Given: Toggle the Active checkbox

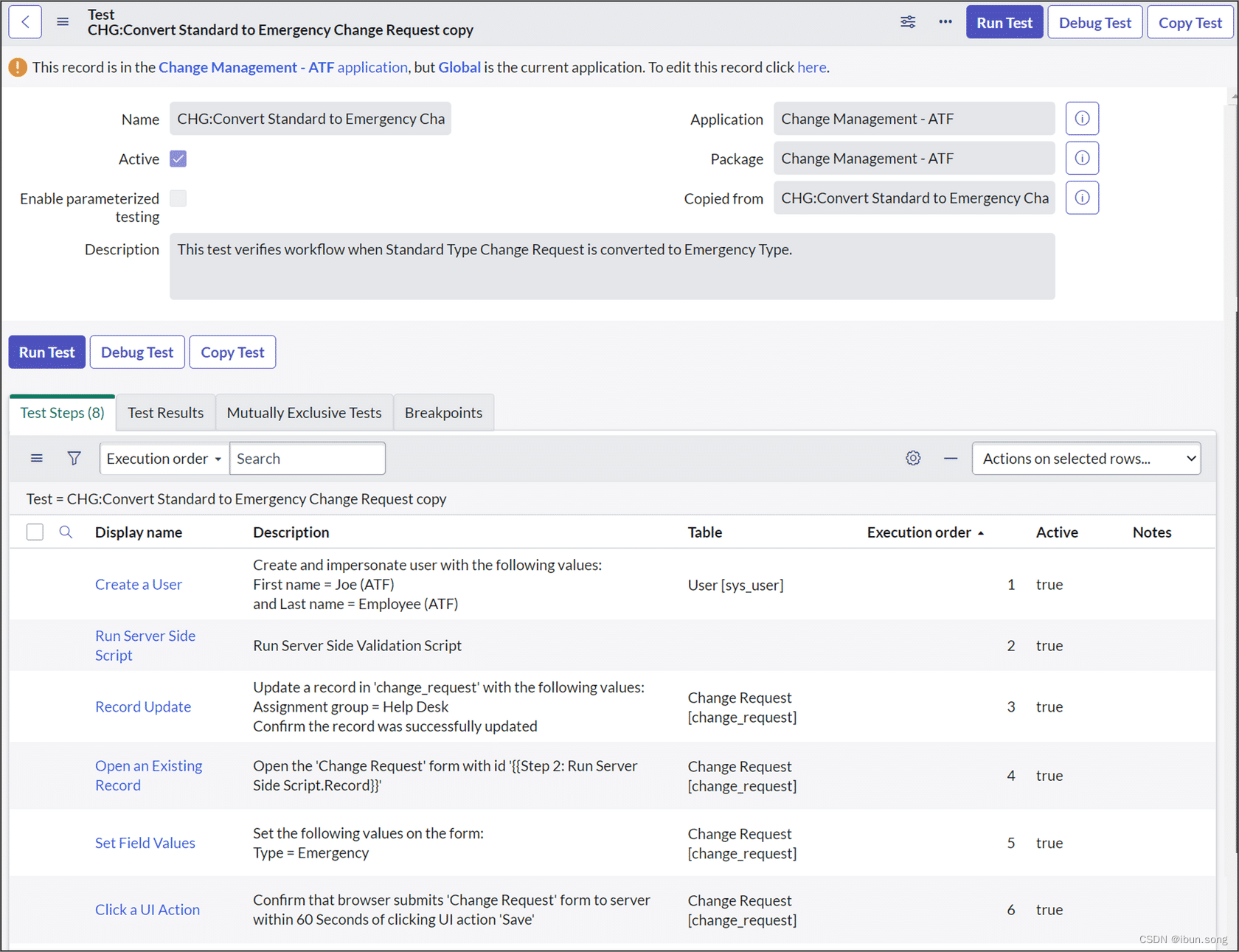Looking at the screenshot, I should point(178,159).
